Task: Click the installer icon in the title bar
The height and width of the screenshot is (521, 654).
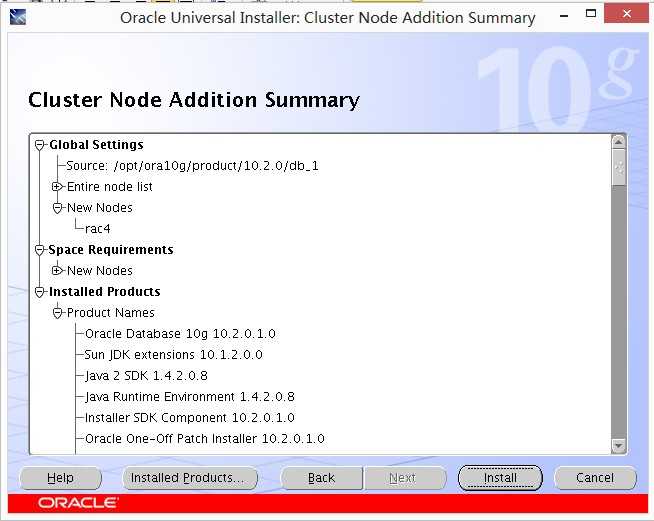Action: coord(18,17)
